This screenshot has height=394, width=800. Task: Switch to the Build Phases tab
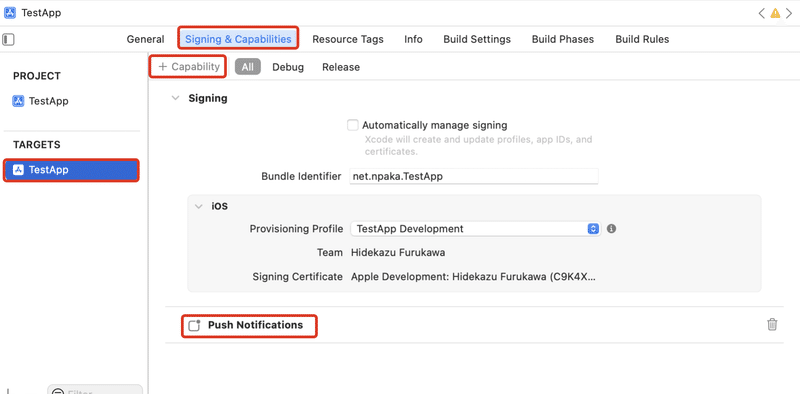[563, 39]
